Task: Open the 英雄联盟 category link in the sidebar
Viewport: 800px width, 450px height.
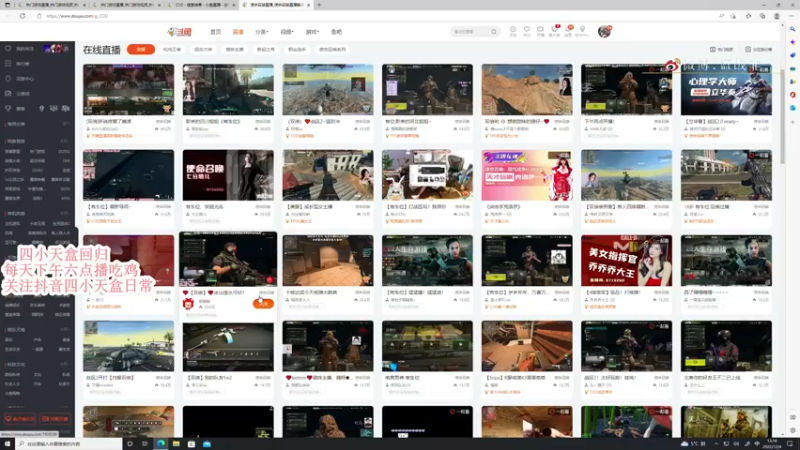Action: tap(12, 152)
